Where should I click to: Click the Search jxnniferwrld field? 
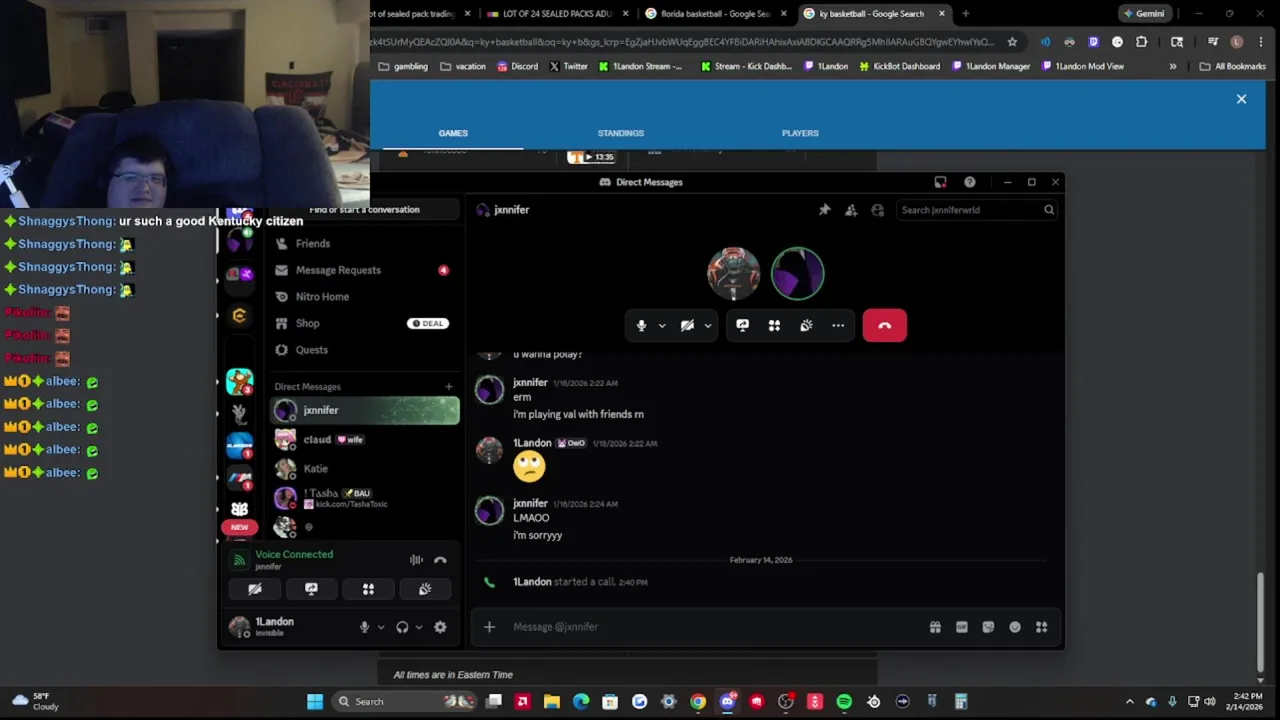tap(976, 210)
